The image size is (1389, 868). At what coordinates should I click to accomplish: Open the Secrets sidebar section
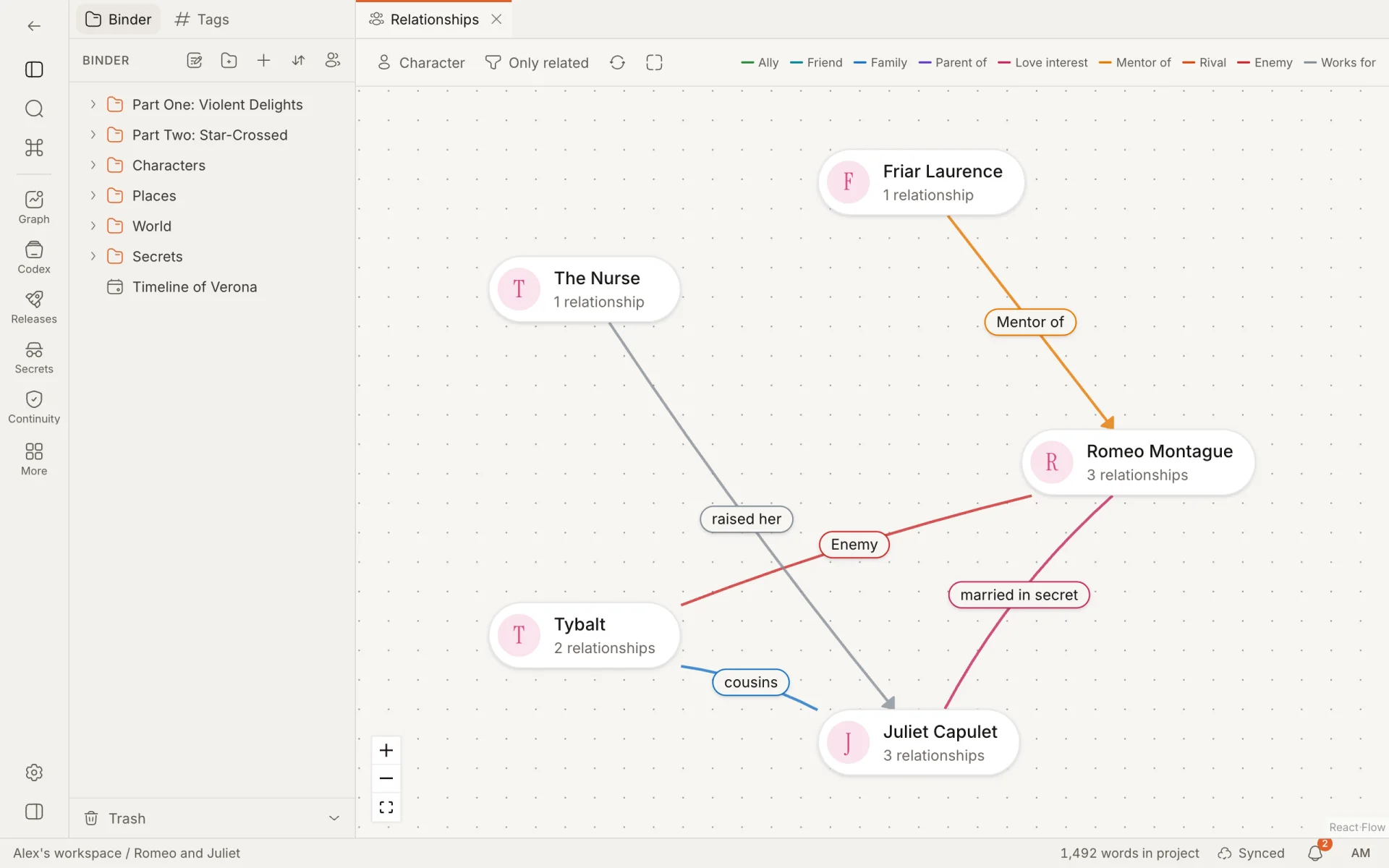click(34, 357)
